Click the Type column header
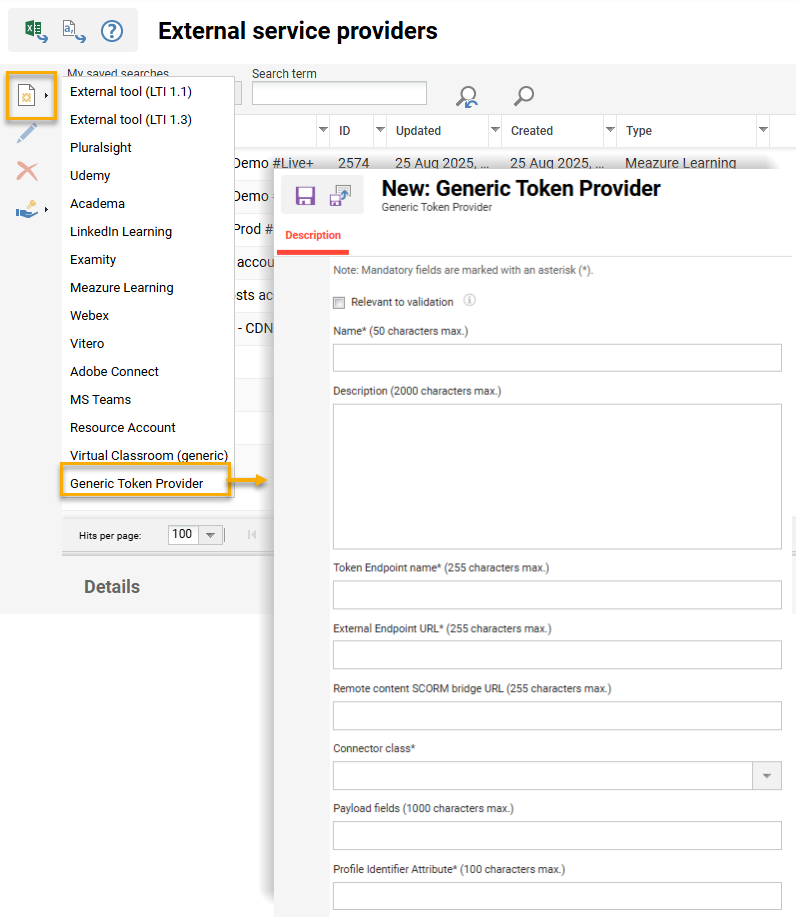Viewport: 796px width, 917px height. pos(639,131)
